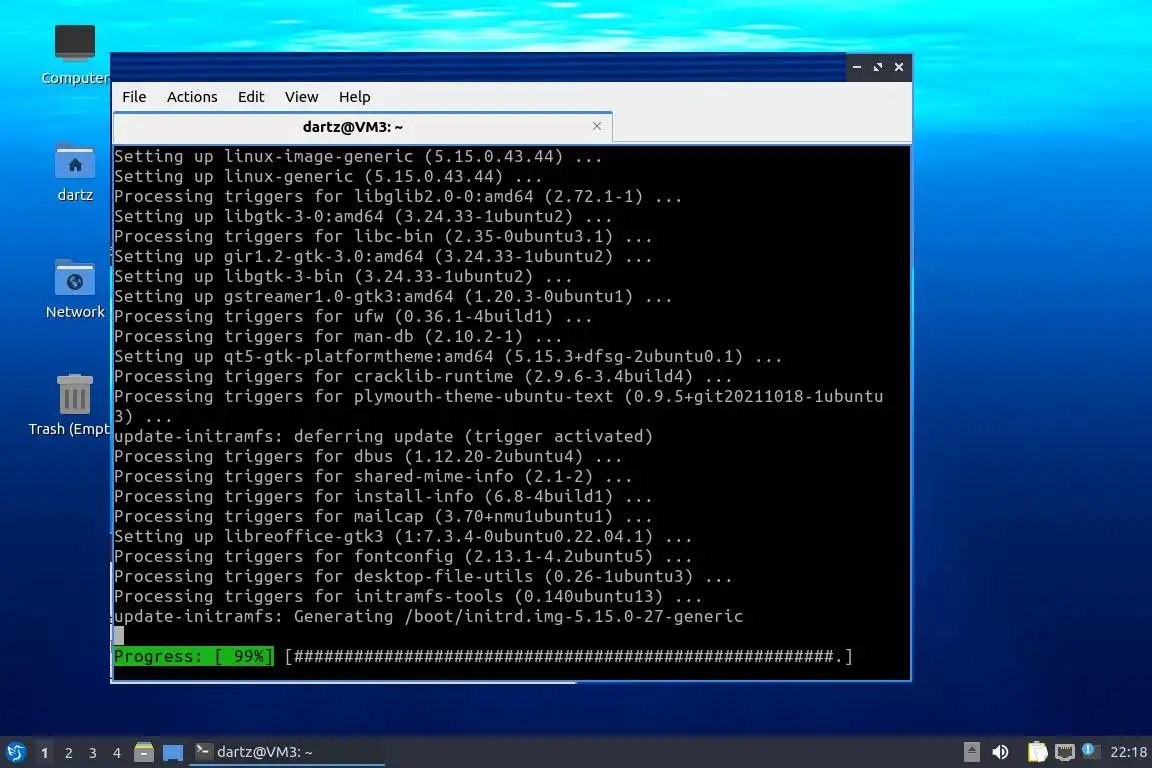Click 'Processing triggers for ufw' line
The height and width of the screenshot is (768, 1152).
click(353, 317)
